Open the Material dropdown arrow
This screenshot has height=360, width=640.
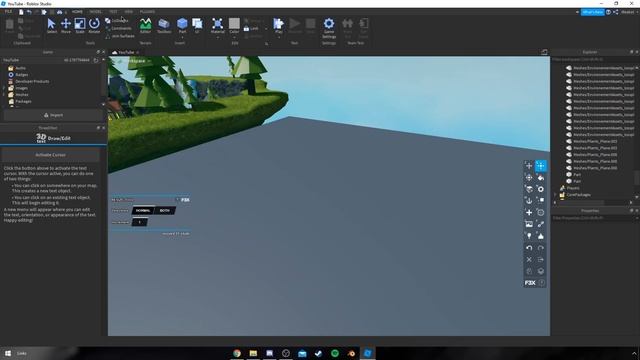218,37
